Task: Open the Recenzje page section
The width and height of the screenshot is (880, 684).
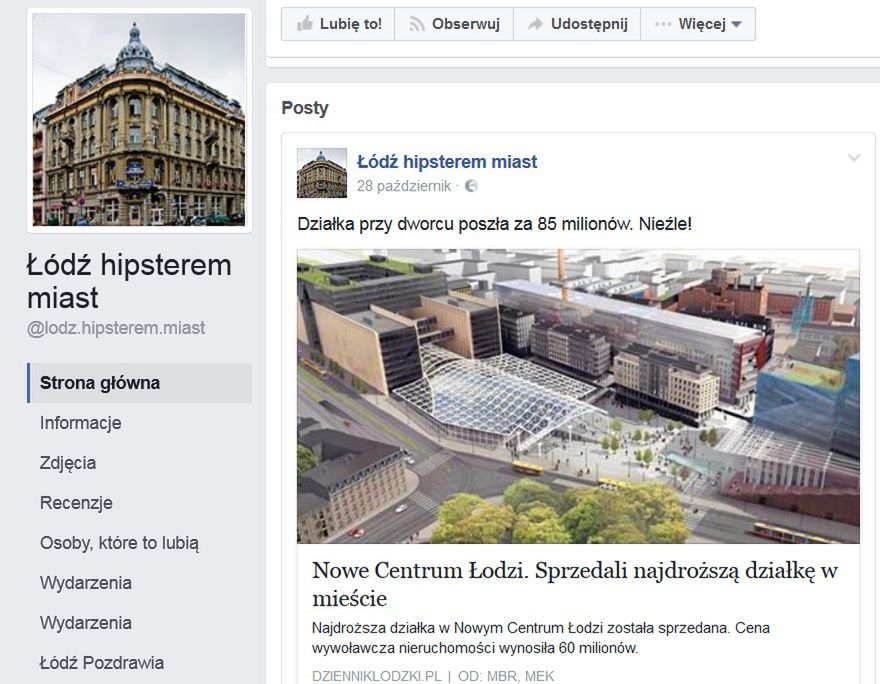Action: click(76, 503)
